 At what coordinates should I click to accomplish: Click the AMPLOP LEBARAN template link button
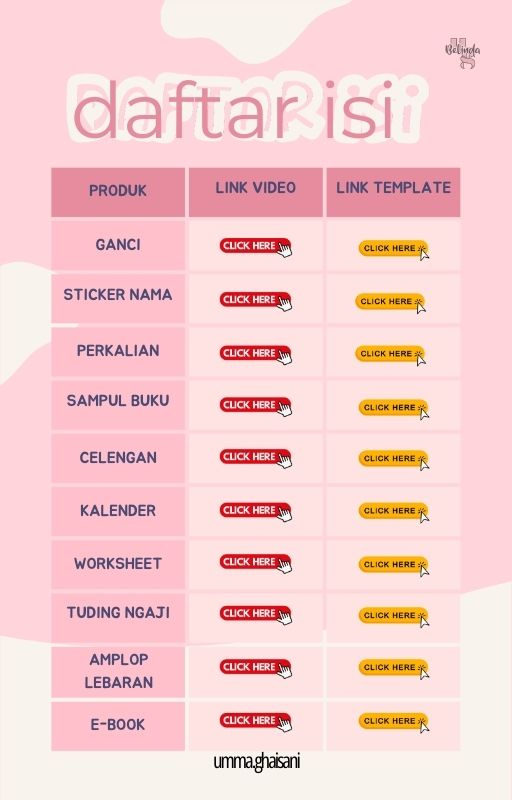393,668
